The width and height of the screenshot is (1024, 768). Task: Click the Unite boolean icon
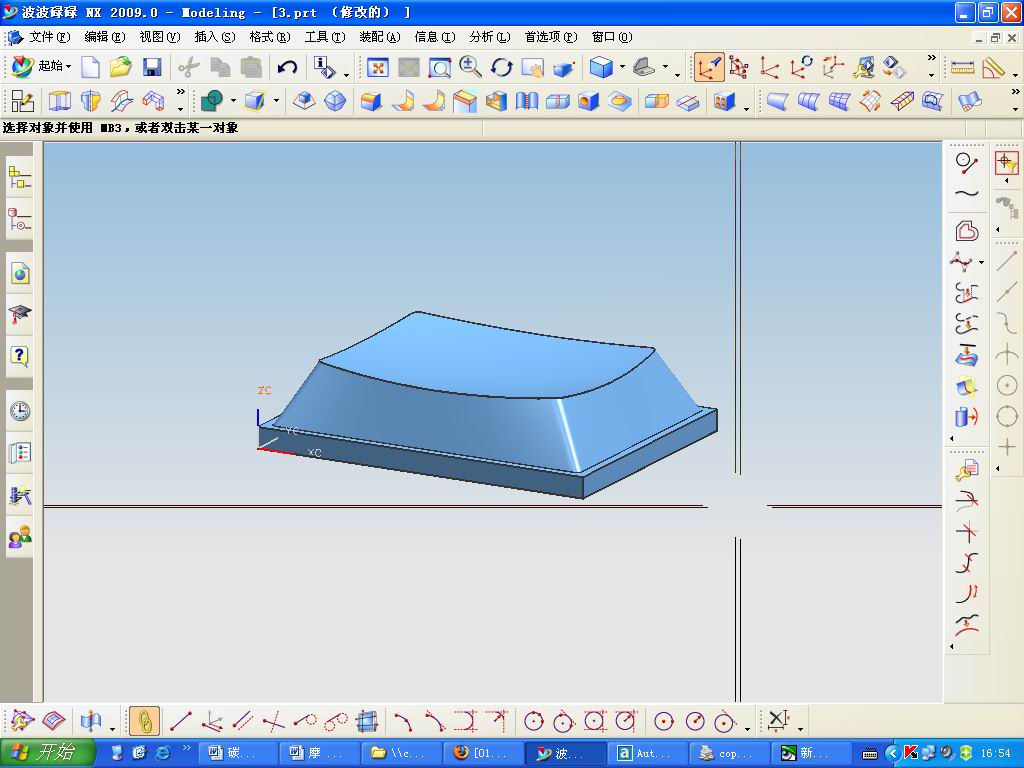[212, 101]
